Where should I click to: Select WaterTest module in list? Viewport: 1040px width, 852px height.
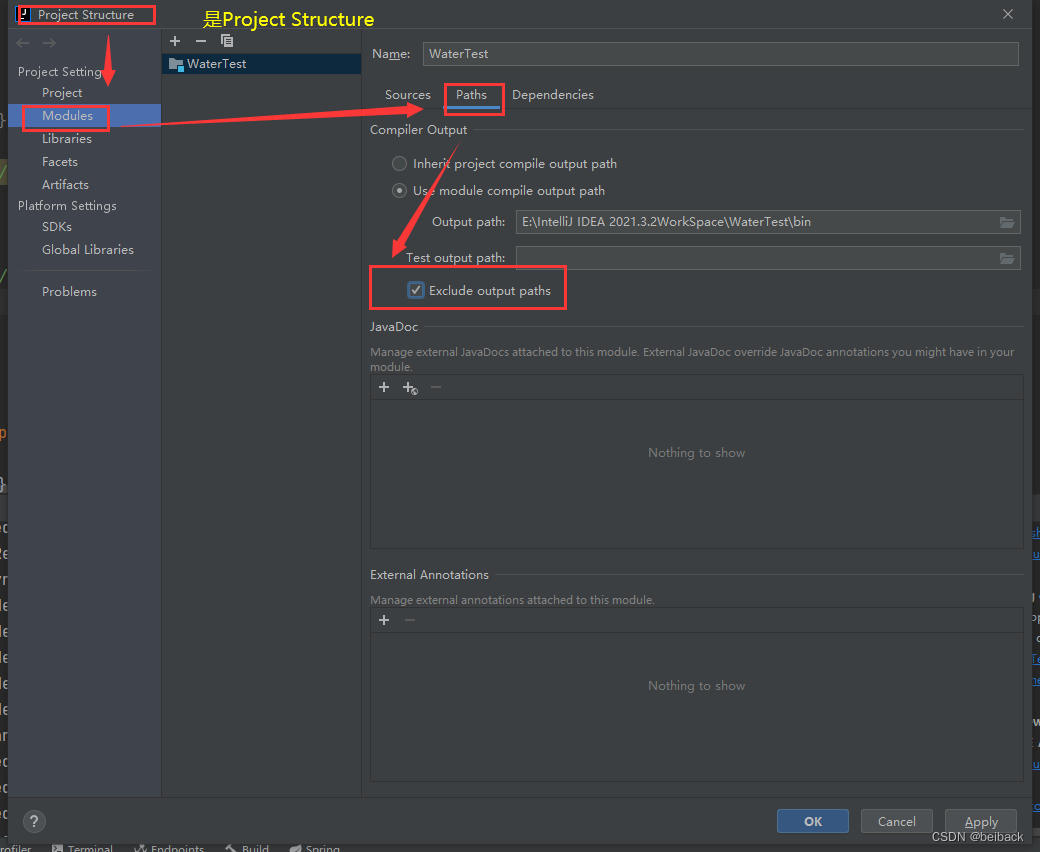point(261,64)
